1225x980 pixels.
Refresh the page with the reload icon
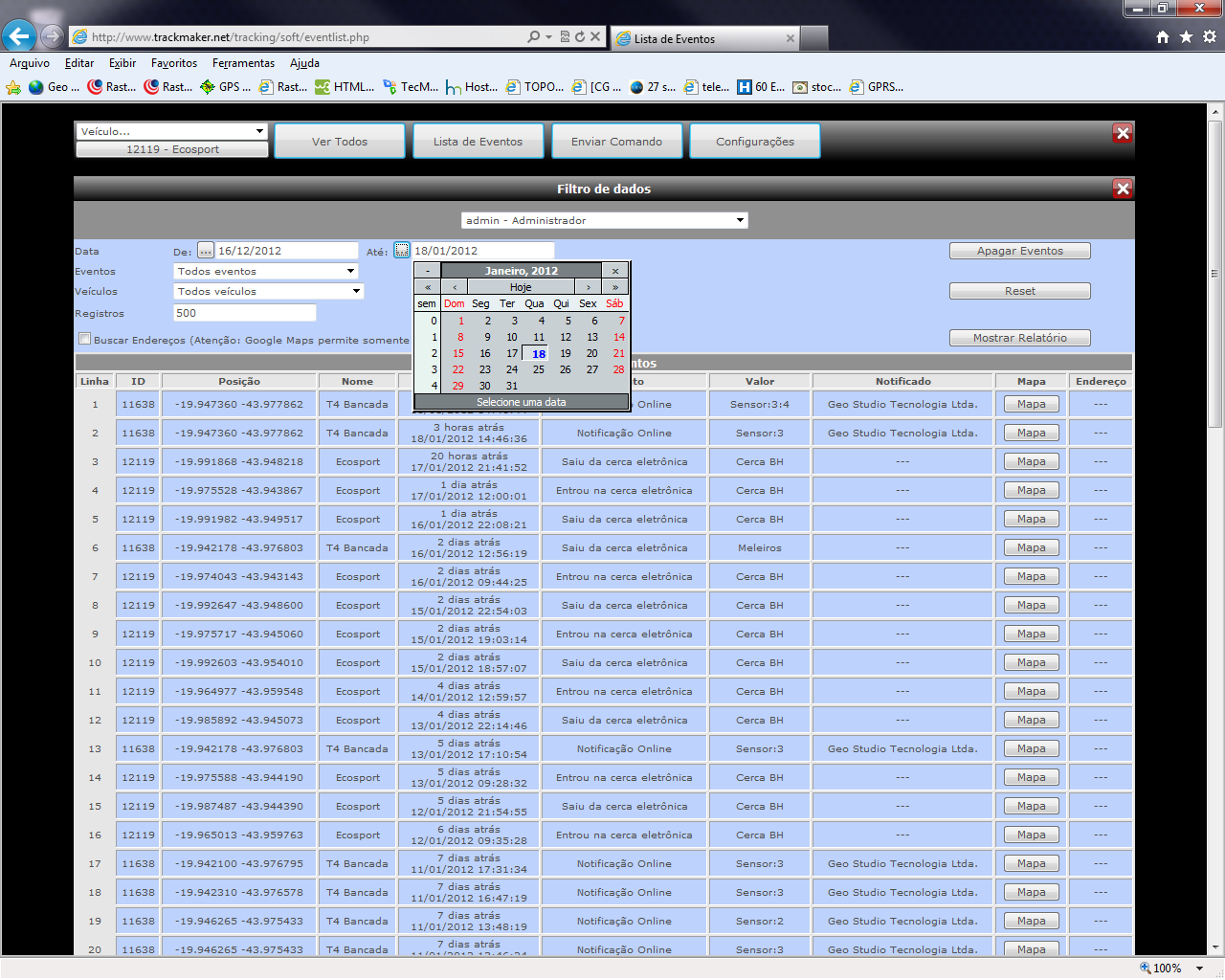pyautogui.click(x=580, y=36)
